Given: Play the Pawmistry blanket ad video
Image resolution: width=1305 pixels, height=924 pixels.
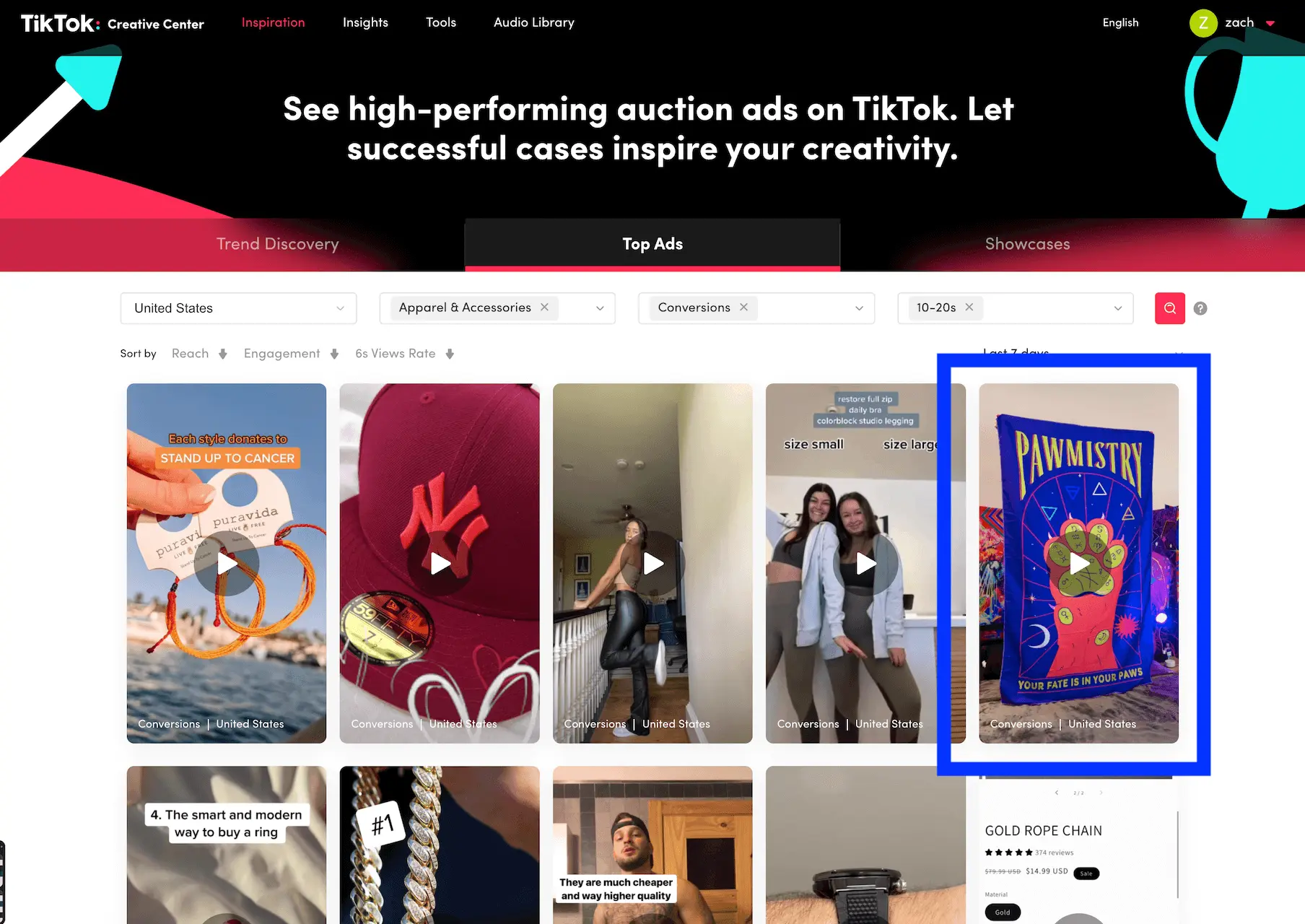Looking at the screenshot, I should (1078, 563).
